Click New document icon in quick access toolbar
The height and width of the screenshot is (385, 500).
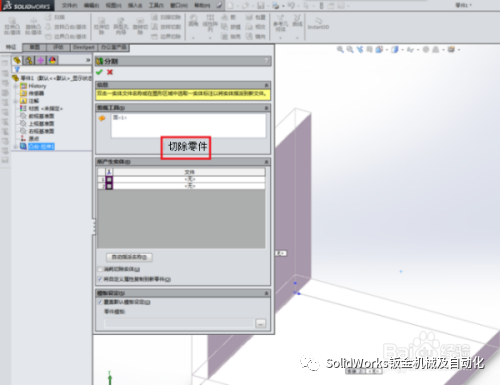point(231,6)
